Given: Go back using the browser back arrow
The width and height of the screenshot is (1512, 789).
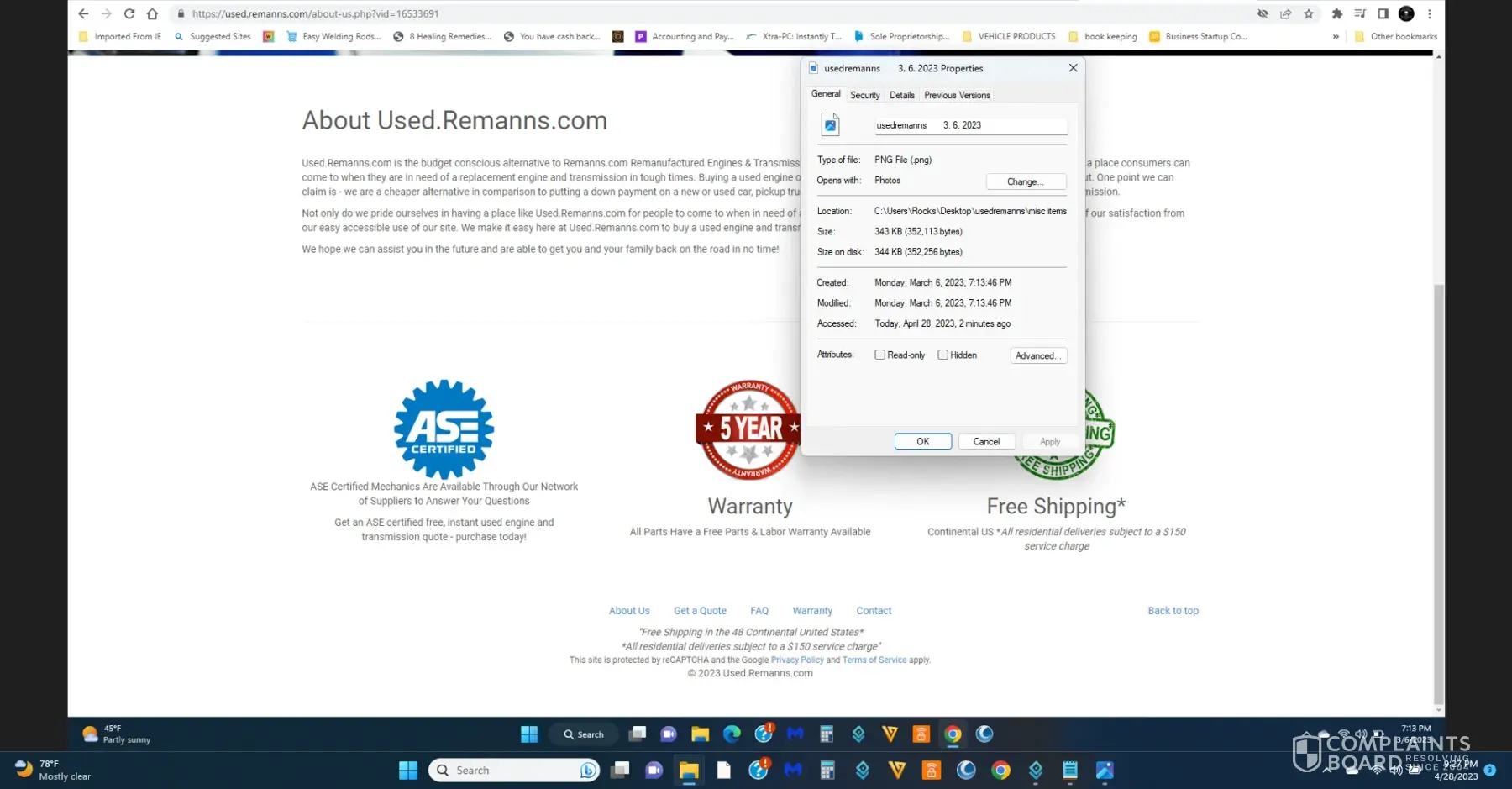Looking at the screenshot, I should pos(83,13).
